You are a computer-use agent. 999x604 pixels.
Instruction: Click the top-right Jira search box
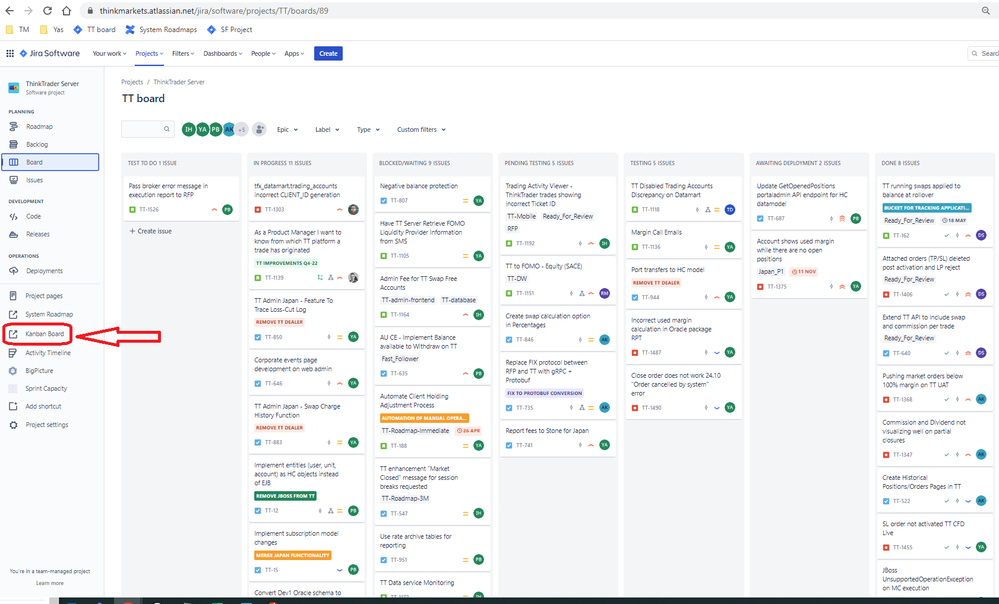(x=983, y=54)
